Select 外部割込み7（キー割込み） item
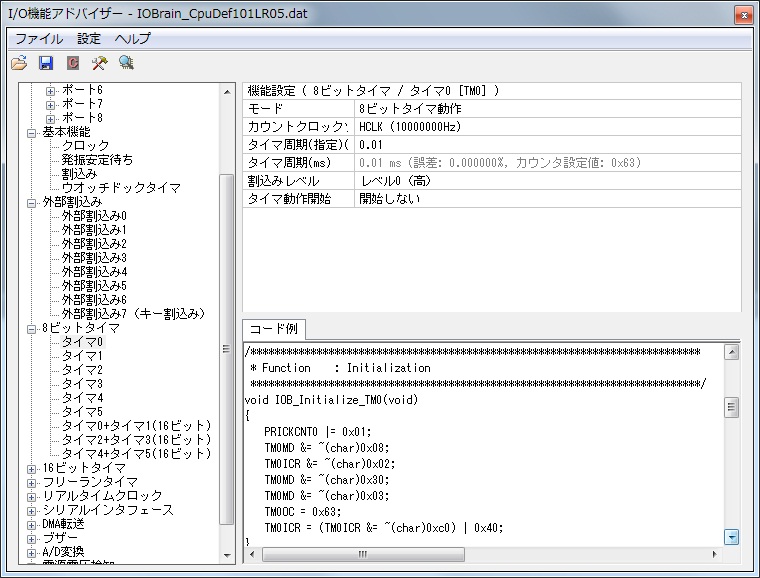Viewport: 760px width, 578px height. click(133, 314)
